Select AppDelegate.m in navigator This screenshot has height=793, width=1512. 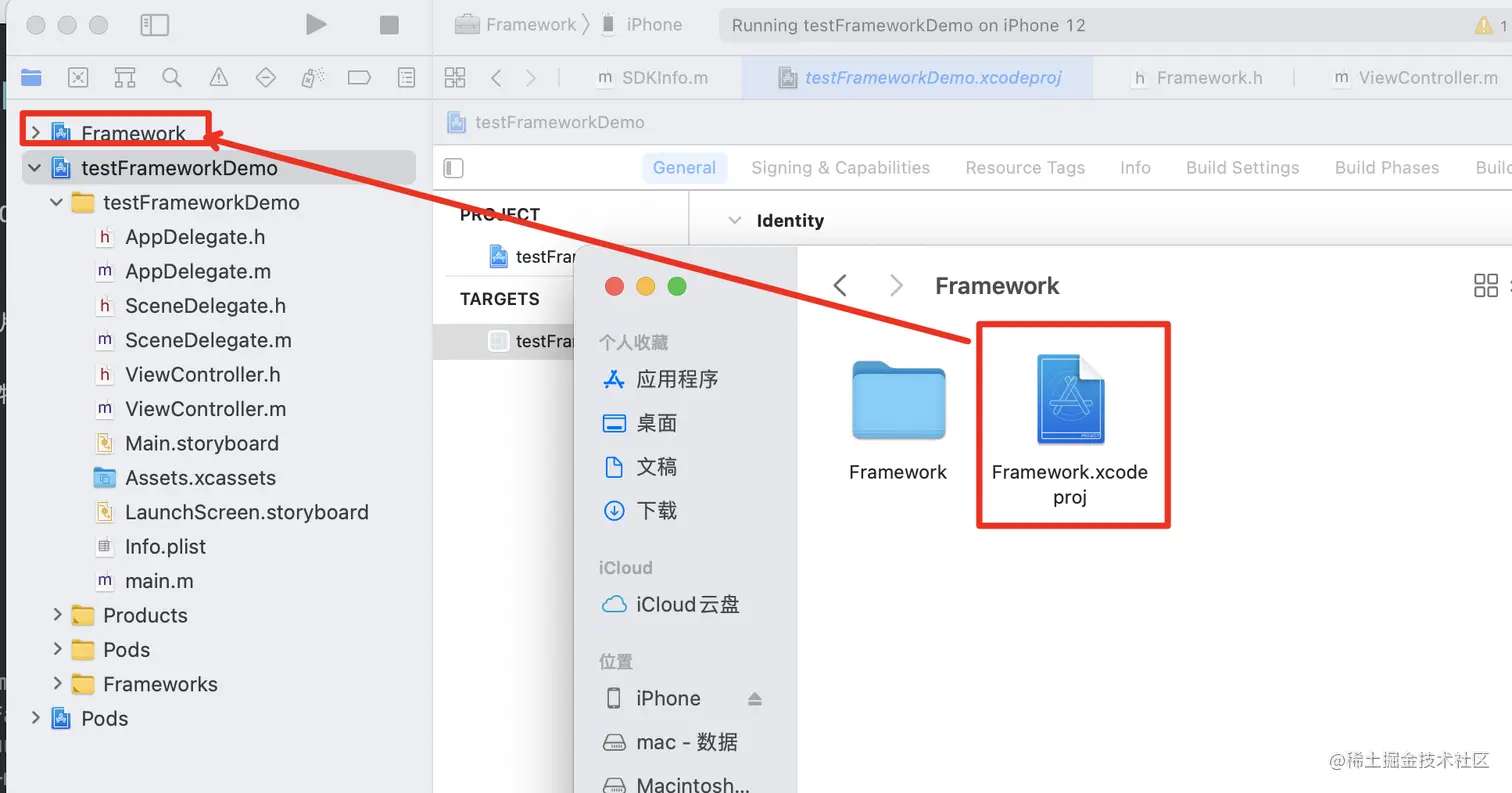(x=198, y=271)
